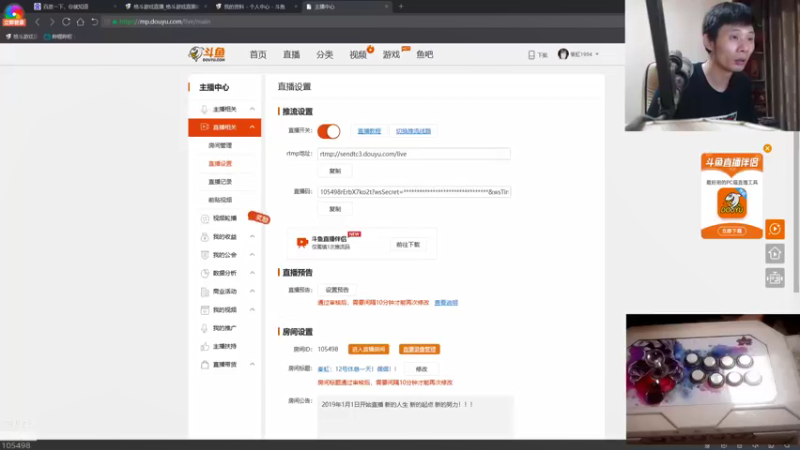Open a new browser tab with plus
The height and width of the screenshot is (450, 800).
401,7
